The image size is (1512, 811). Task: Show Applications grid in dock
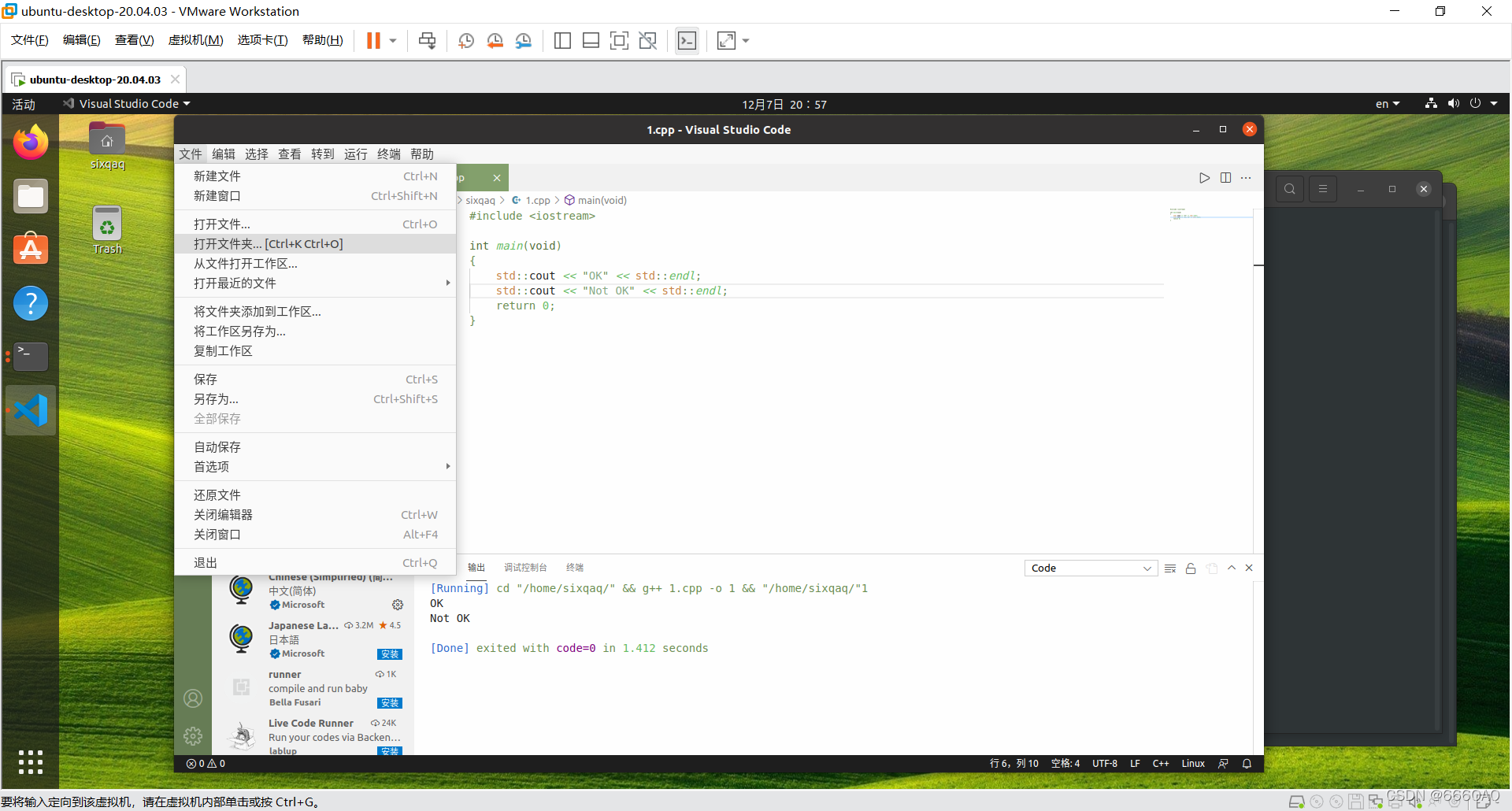[x=31, y=762]
